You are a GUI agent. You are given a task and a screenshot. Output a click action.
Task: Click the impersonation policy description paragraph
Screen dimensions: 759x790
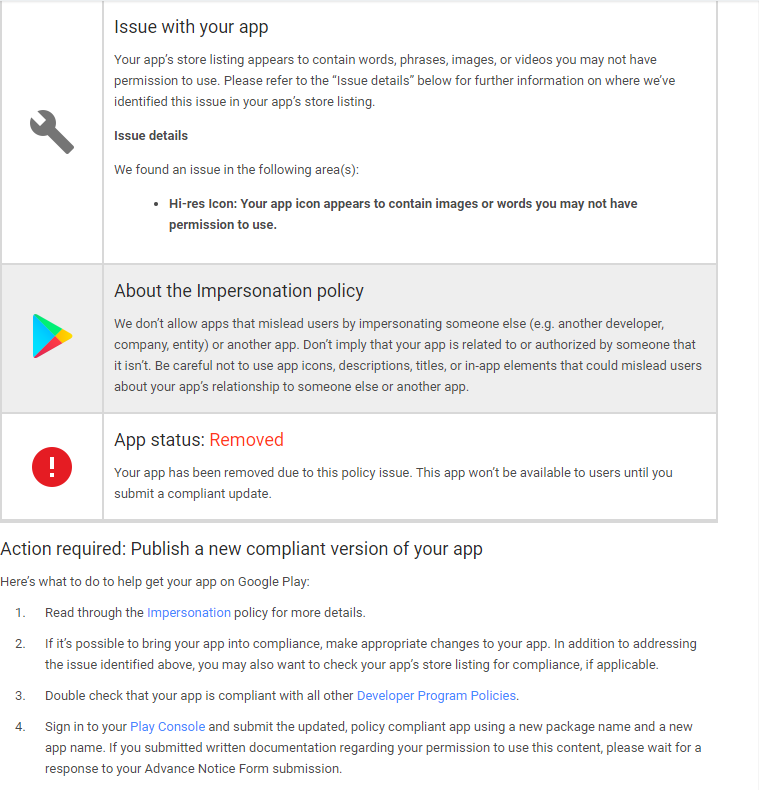[408, 355]
